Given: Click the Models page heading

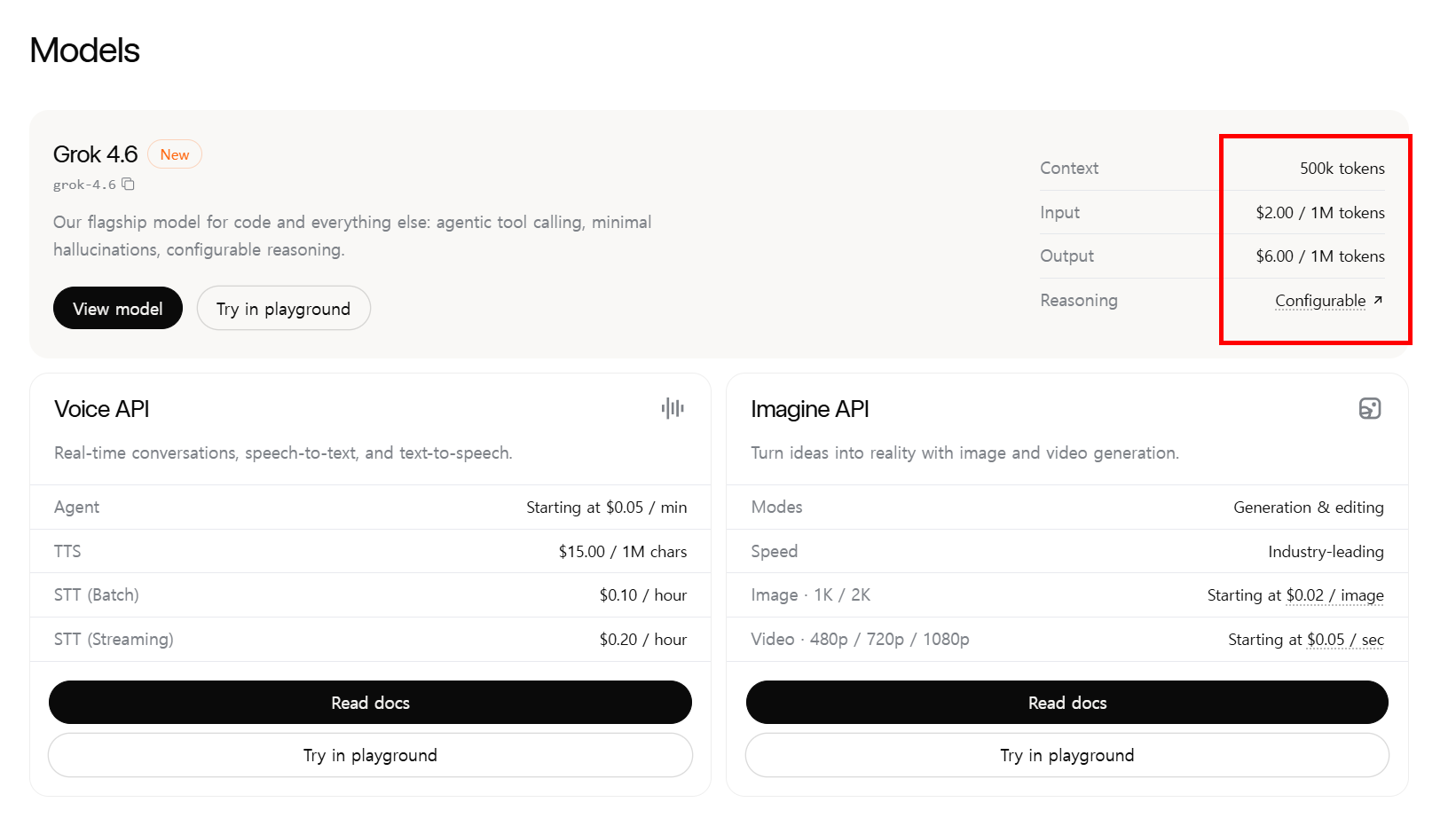Looking at the screenshot, I should tap(84, 51).
